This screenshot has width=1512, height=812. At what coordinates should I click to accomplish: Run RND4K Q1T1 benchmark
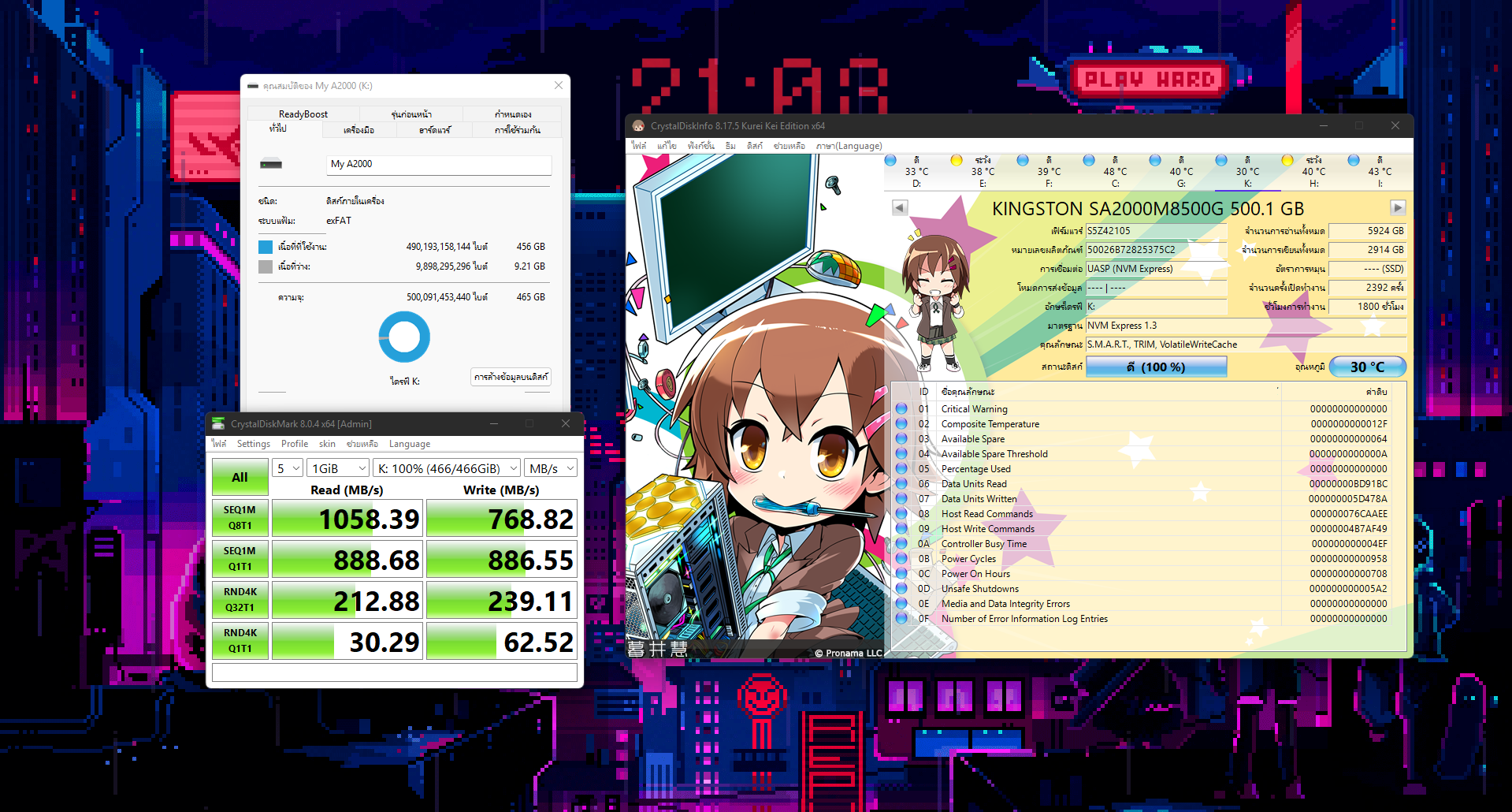coord(240,641)
